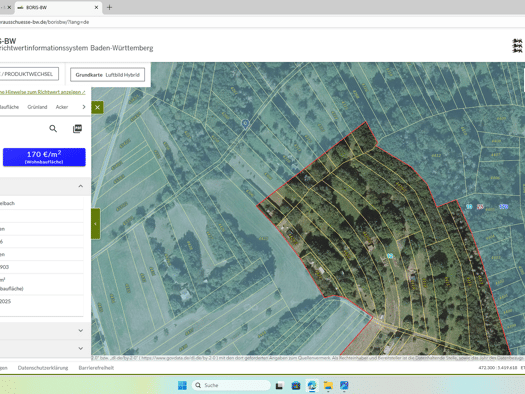Open Task View in the taskbar

tap(279, 386)
